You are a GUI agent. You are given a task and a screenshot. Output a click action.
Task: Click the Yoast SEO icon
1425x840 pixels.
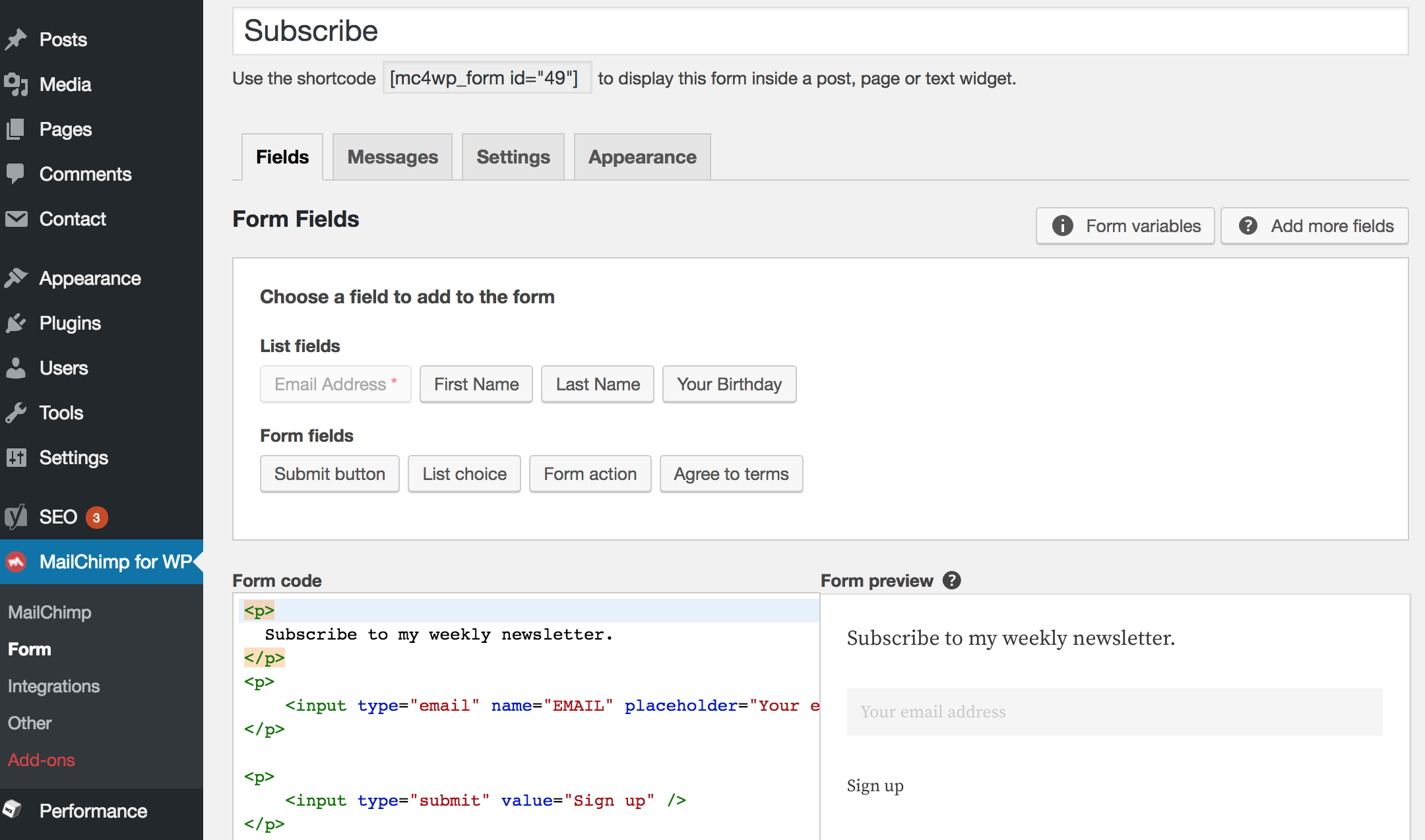tap(16, 517)
